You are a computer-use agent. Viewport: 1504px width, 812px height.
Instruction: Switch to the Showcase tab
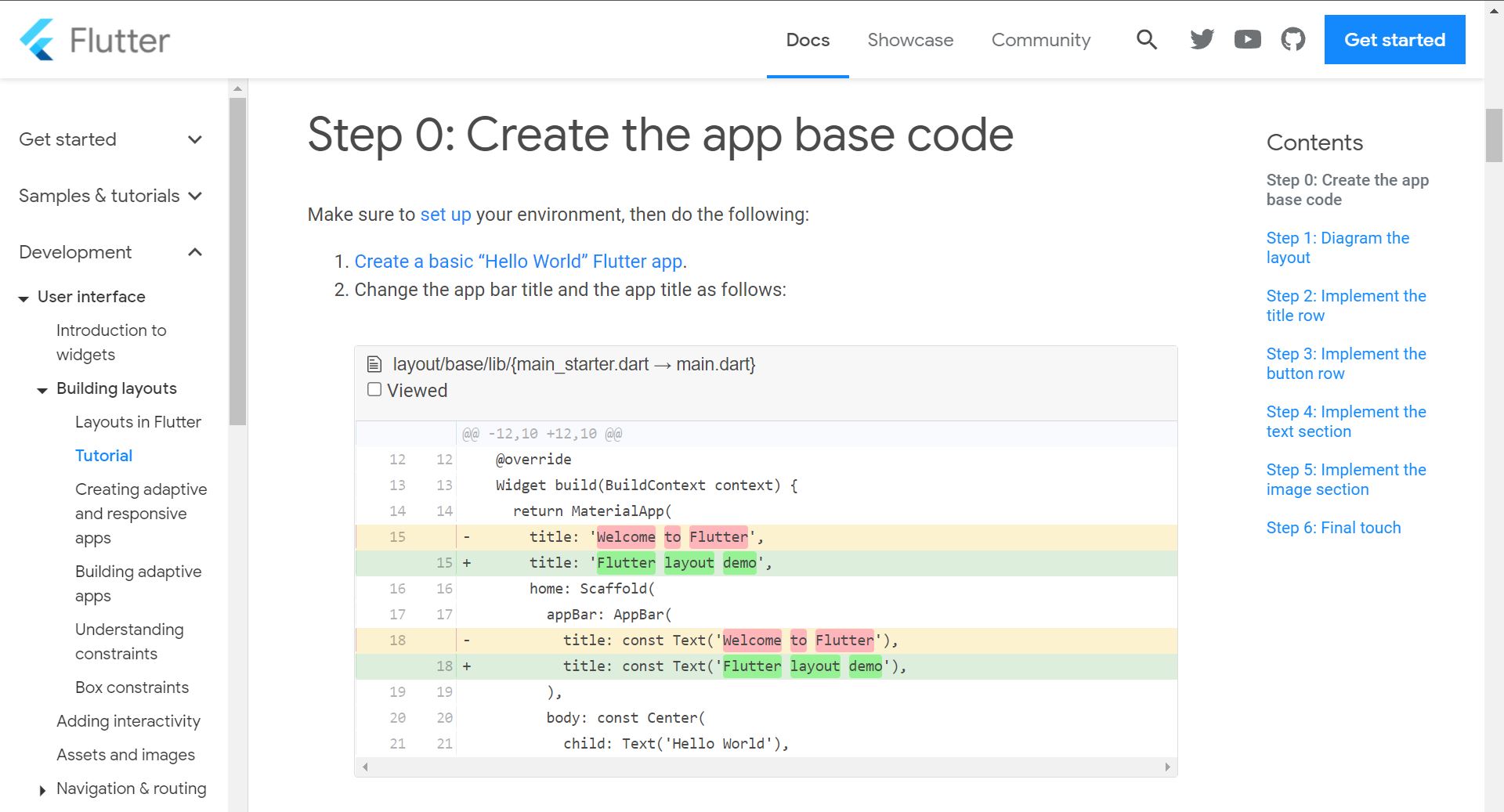point(910,40)
